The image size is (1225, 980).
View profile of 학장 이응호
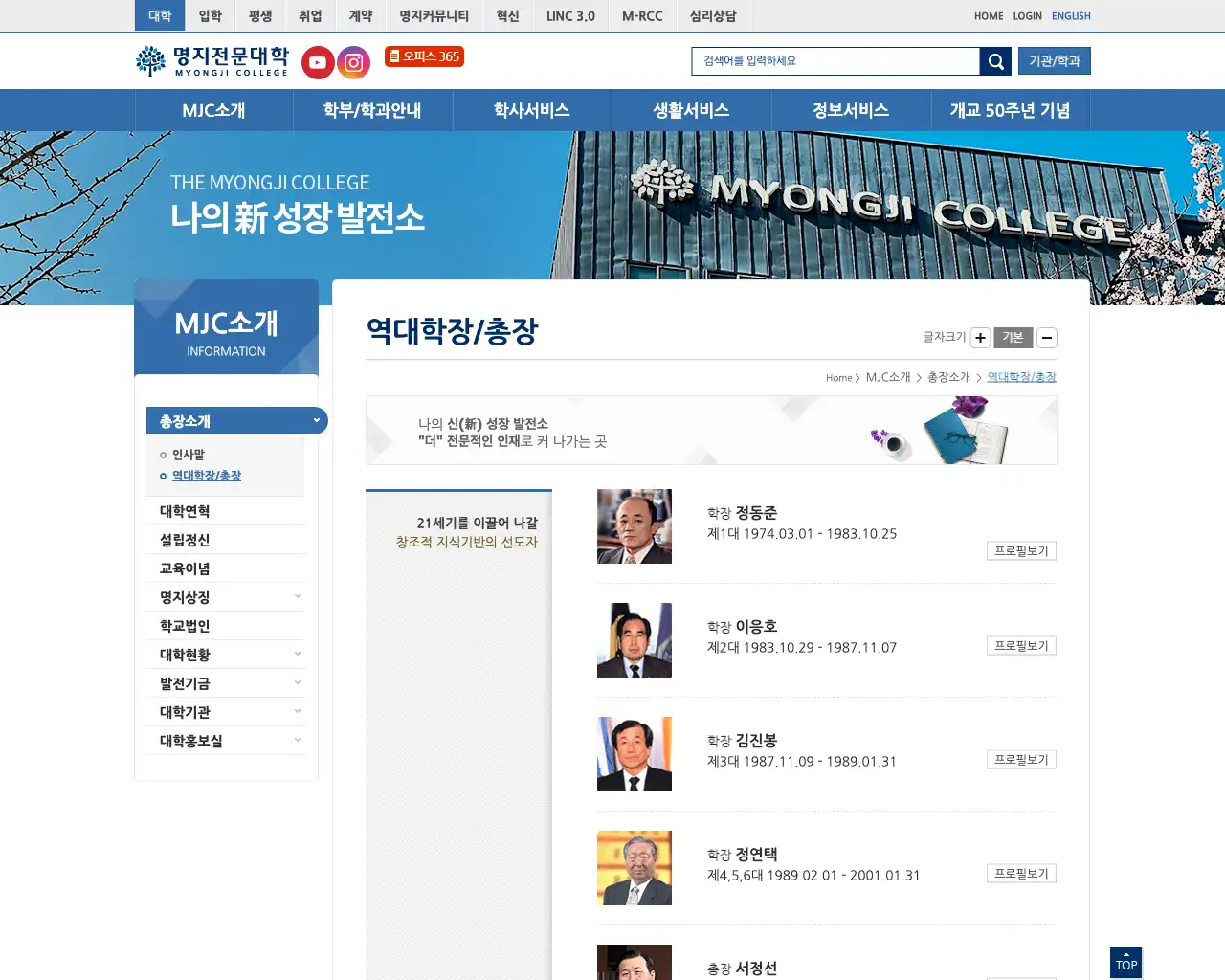click(1021, 646)
